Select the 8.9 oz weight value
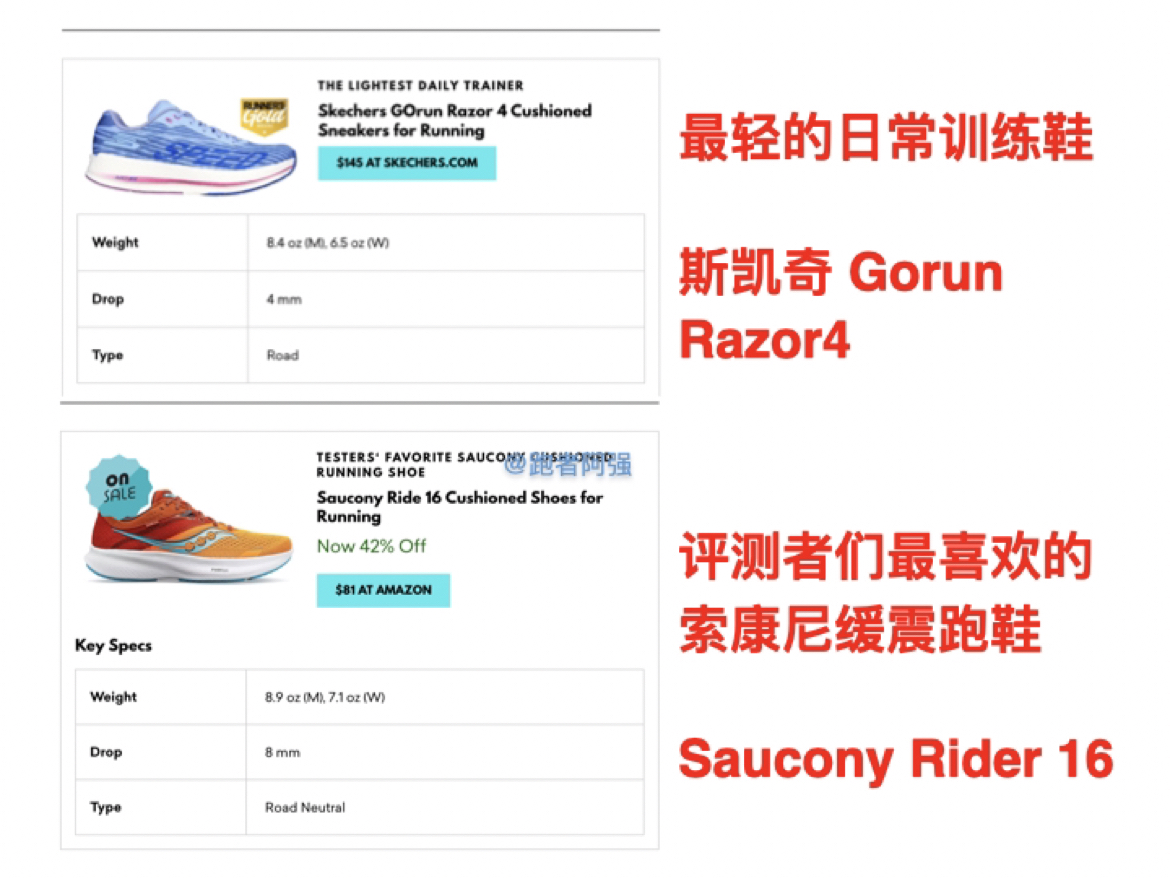The image size is (1170, 878). coord(324,697)
